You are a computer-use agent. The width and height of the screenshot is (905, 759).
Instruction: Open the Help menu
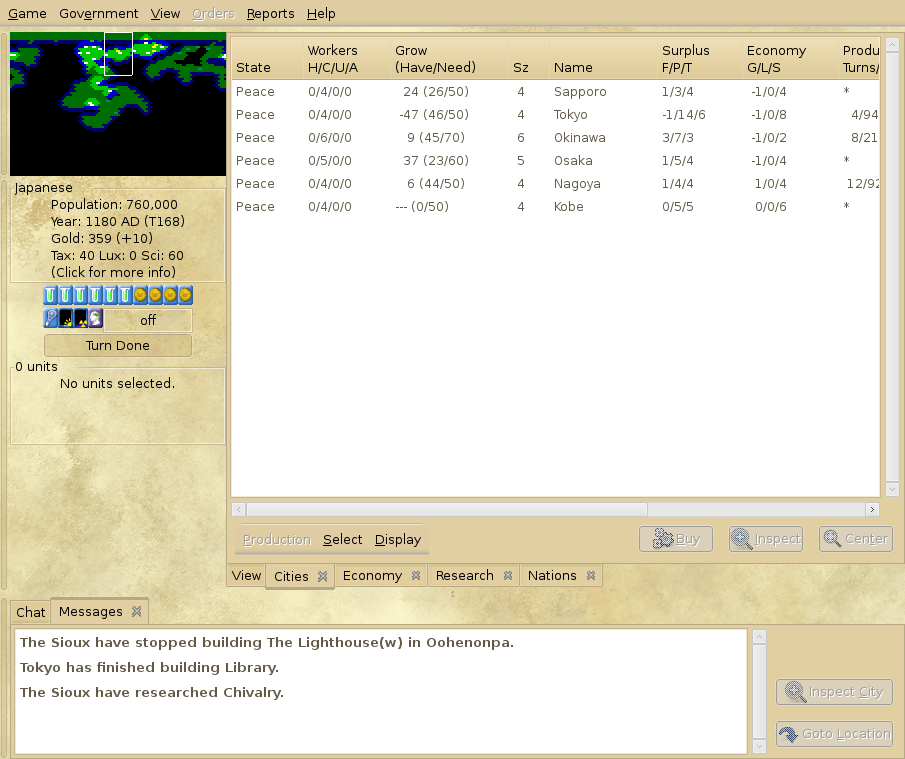tap(321, 13)
